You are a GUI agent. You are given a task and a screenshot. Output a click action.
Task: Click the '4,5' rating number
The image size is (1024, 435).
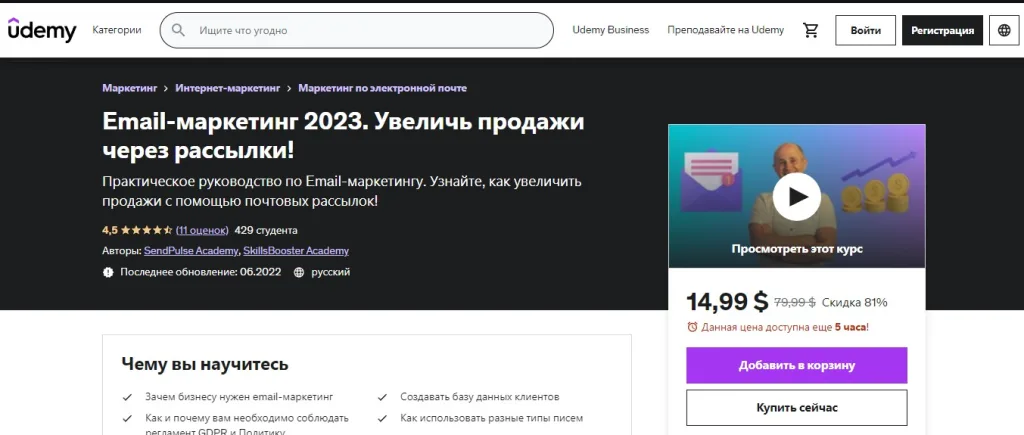click(109, 230)
